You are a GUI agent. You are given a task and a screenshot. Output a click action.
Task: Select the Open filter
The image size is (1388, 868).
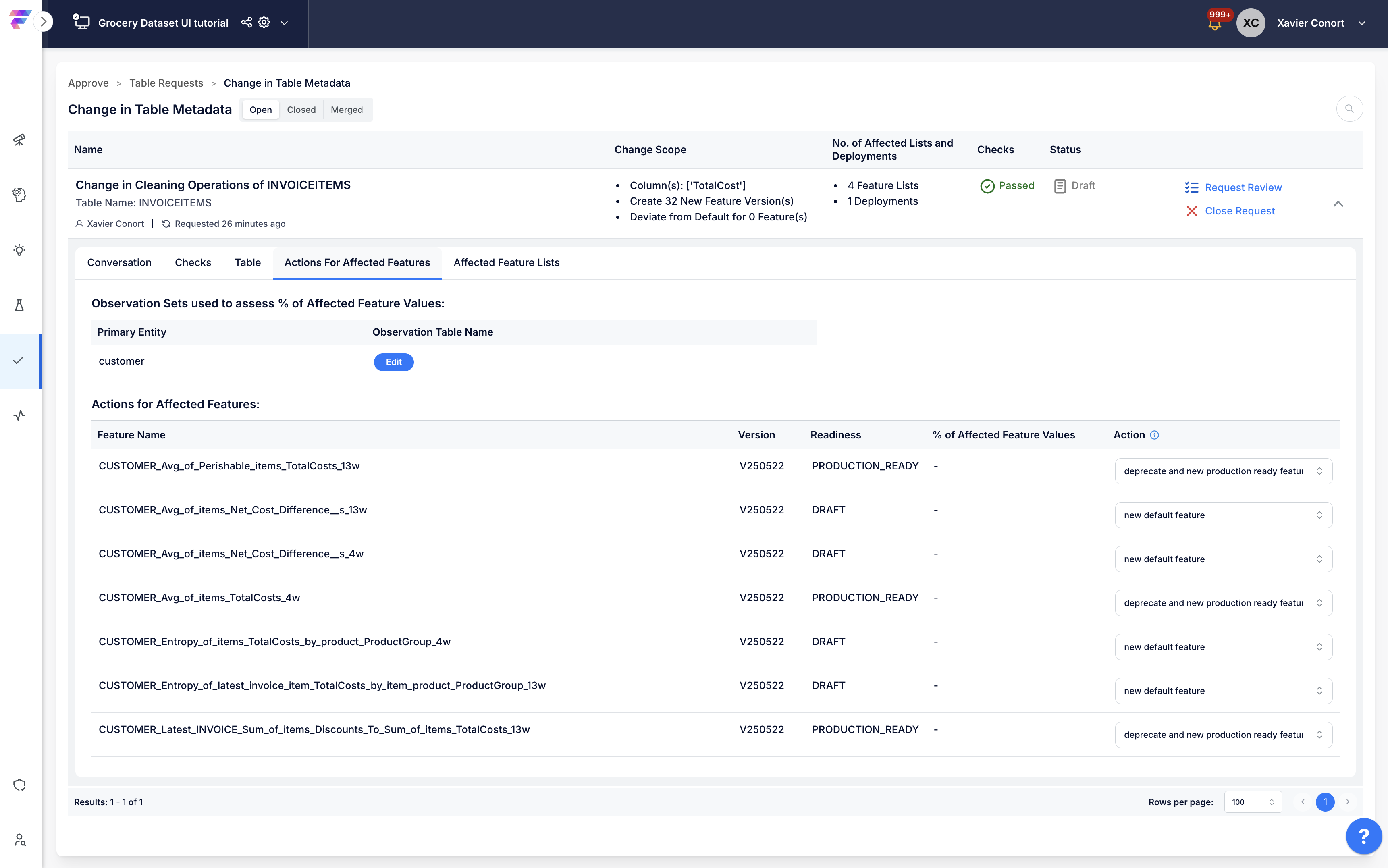(x=261, y=110)
